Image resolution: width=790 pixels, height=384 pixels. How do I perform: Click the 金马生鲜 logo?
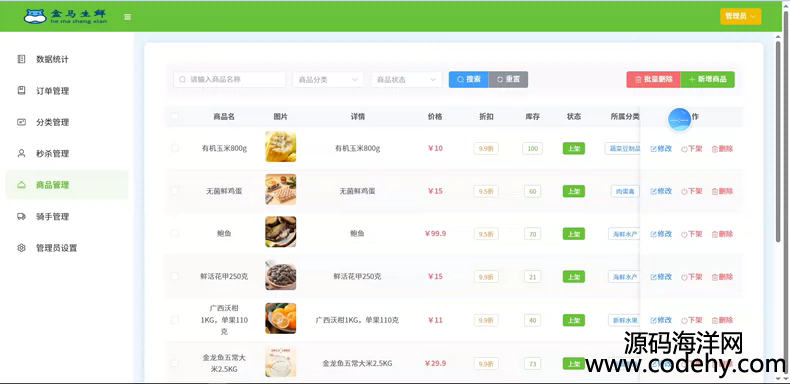pos(65,17)
